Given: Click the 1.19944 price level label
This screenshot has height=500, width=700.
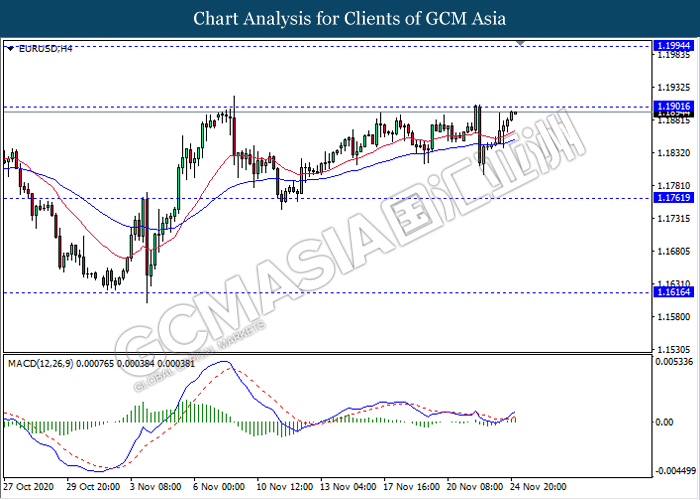Looking at the screenshot, I should tap(674, 46).
